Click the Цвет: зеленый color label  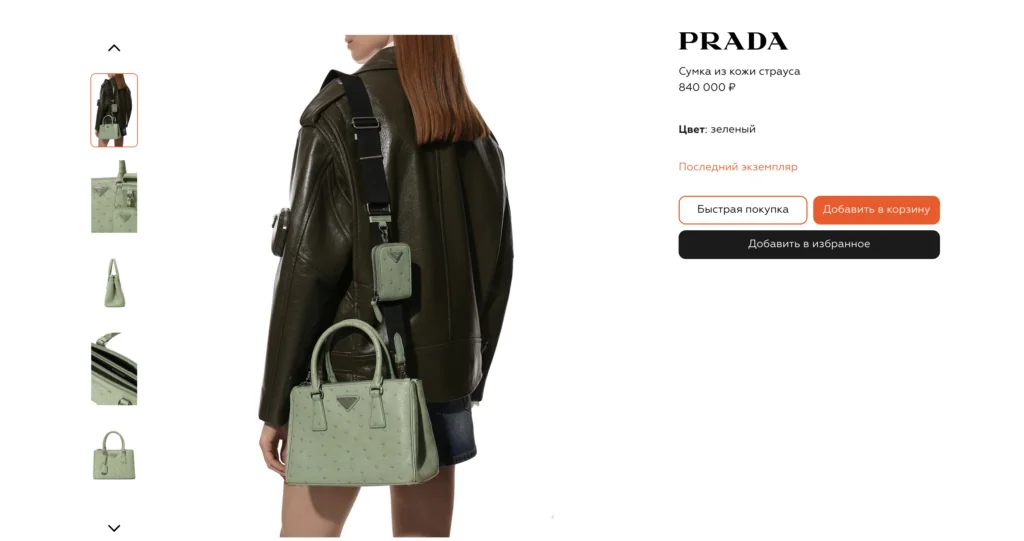point(716,129)
